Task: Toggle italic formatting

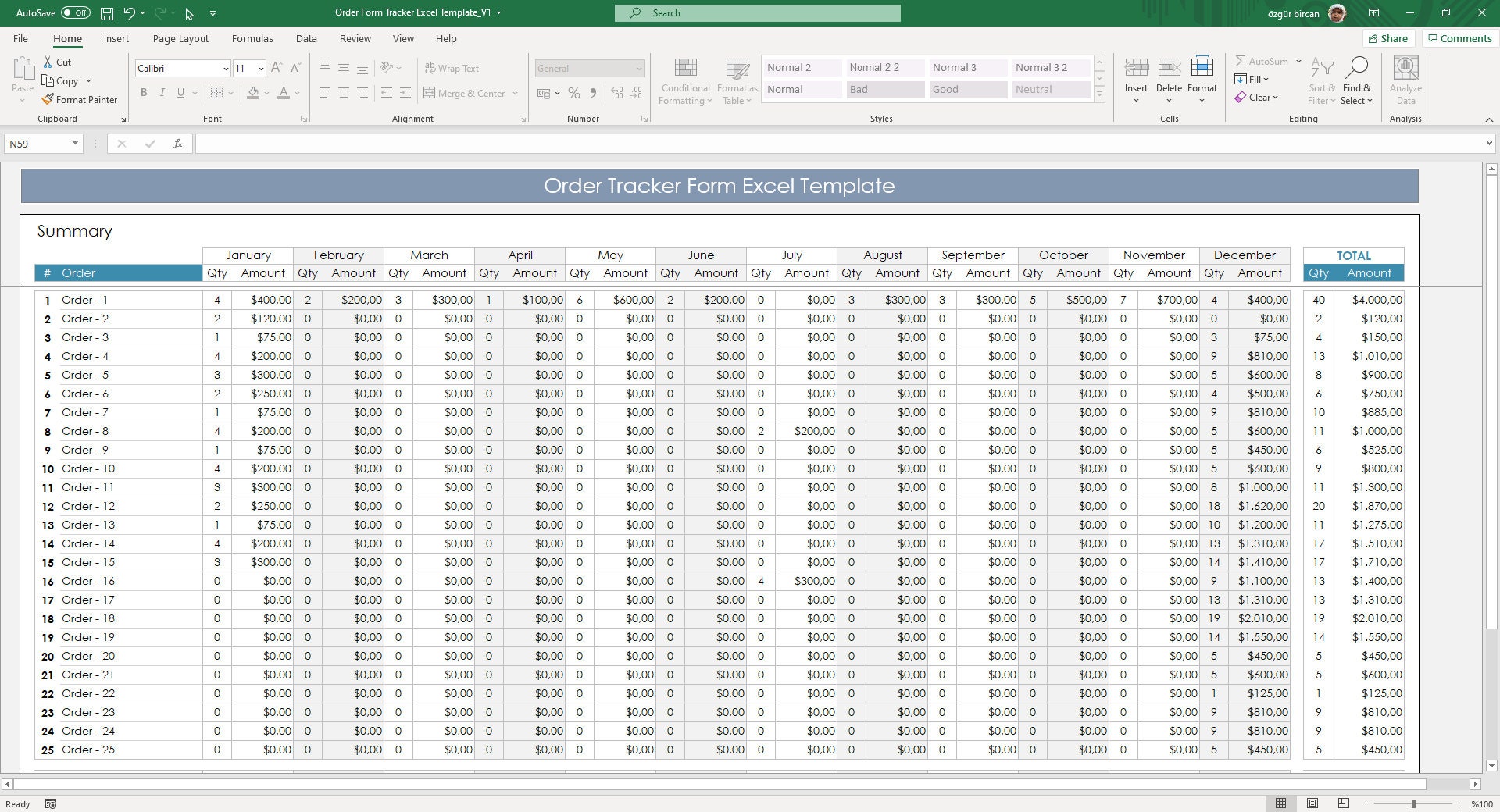Action: coord(162,92)
